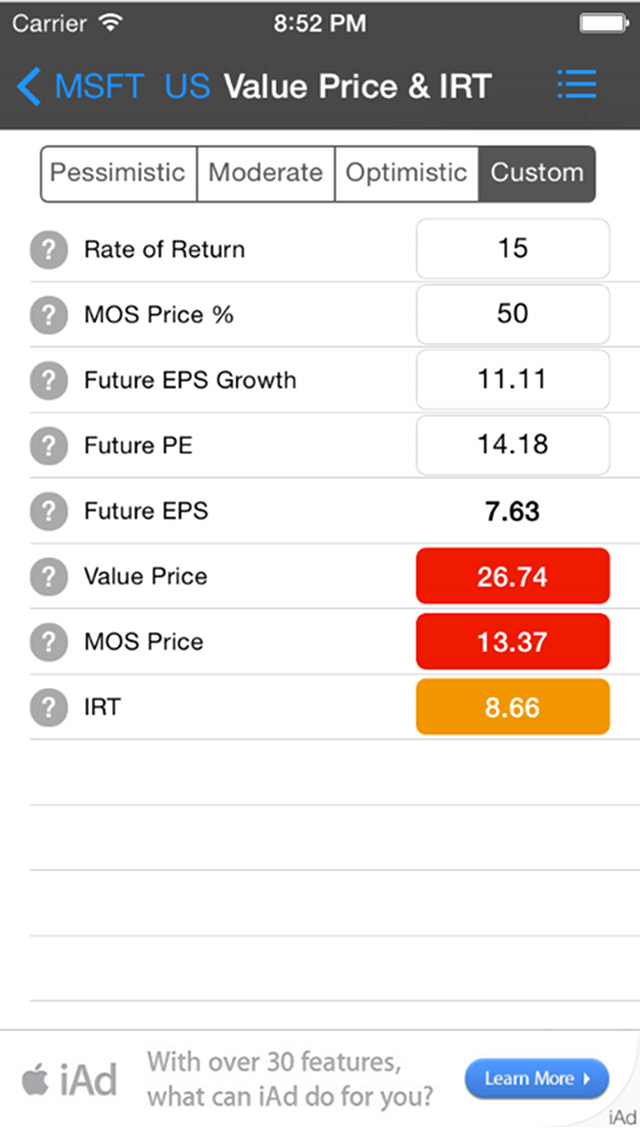Switch to the Moderate scenario tab
The image size is (640, 1136).
point(265,173)
